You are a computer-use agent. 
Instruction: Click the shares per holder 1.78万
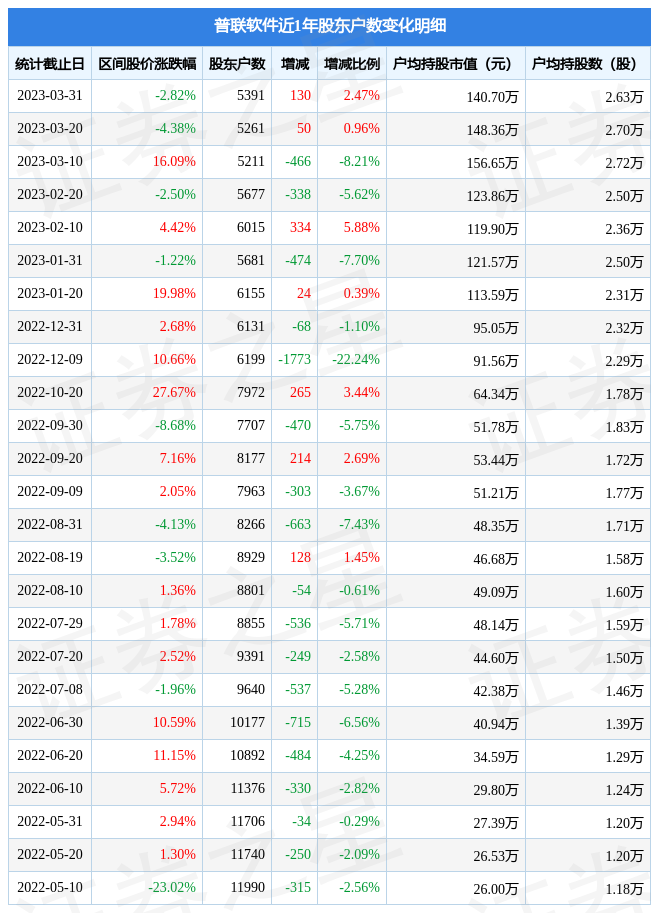coord(624,394)
